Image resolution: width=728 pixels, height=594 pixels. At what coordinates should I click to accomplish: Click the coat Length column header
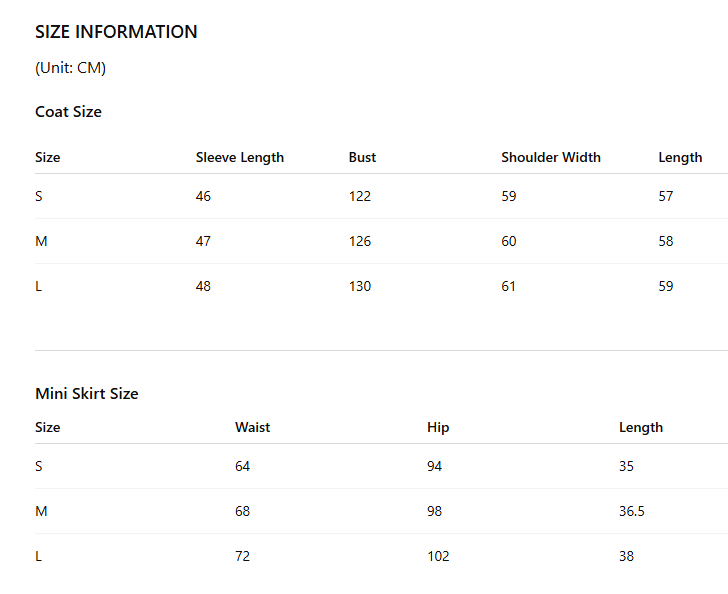pos(680,157)
